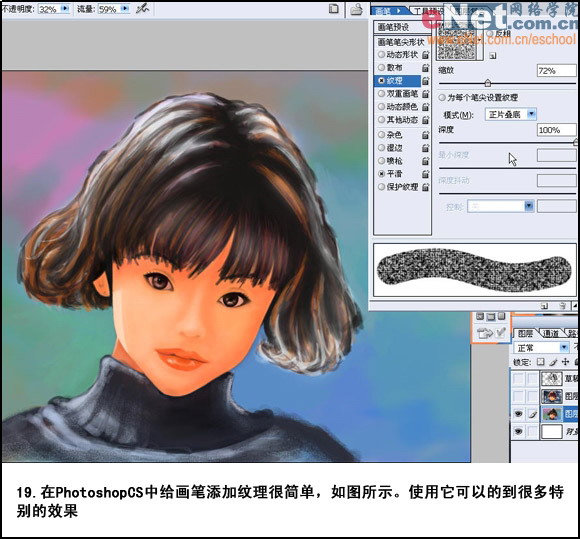Click lock icon beside 动态形状
Screen dimensions: 580x539
[425, 55]
